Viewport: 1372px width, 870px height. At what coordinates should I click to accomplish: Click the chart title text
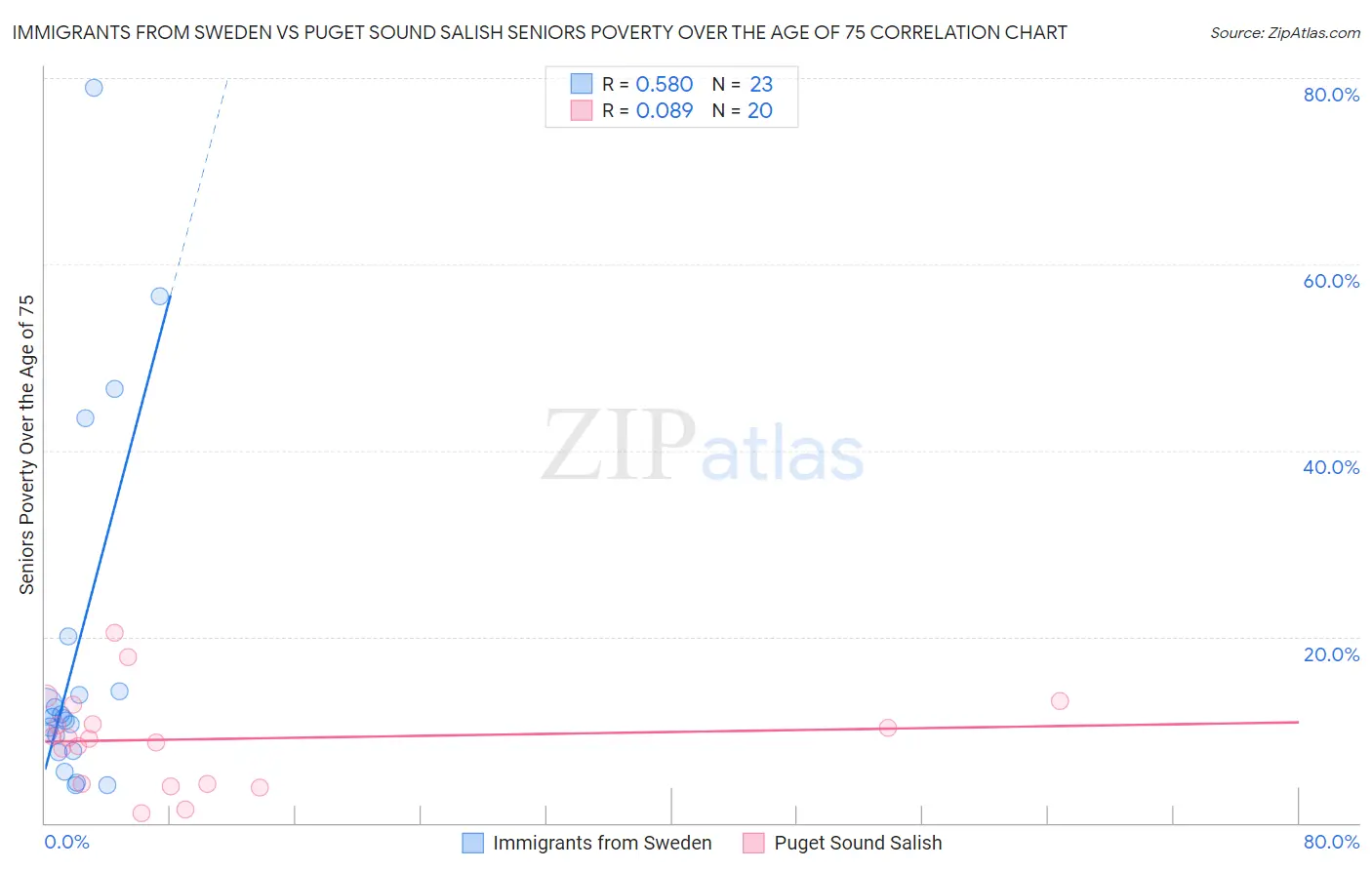(x=540, y=32)
